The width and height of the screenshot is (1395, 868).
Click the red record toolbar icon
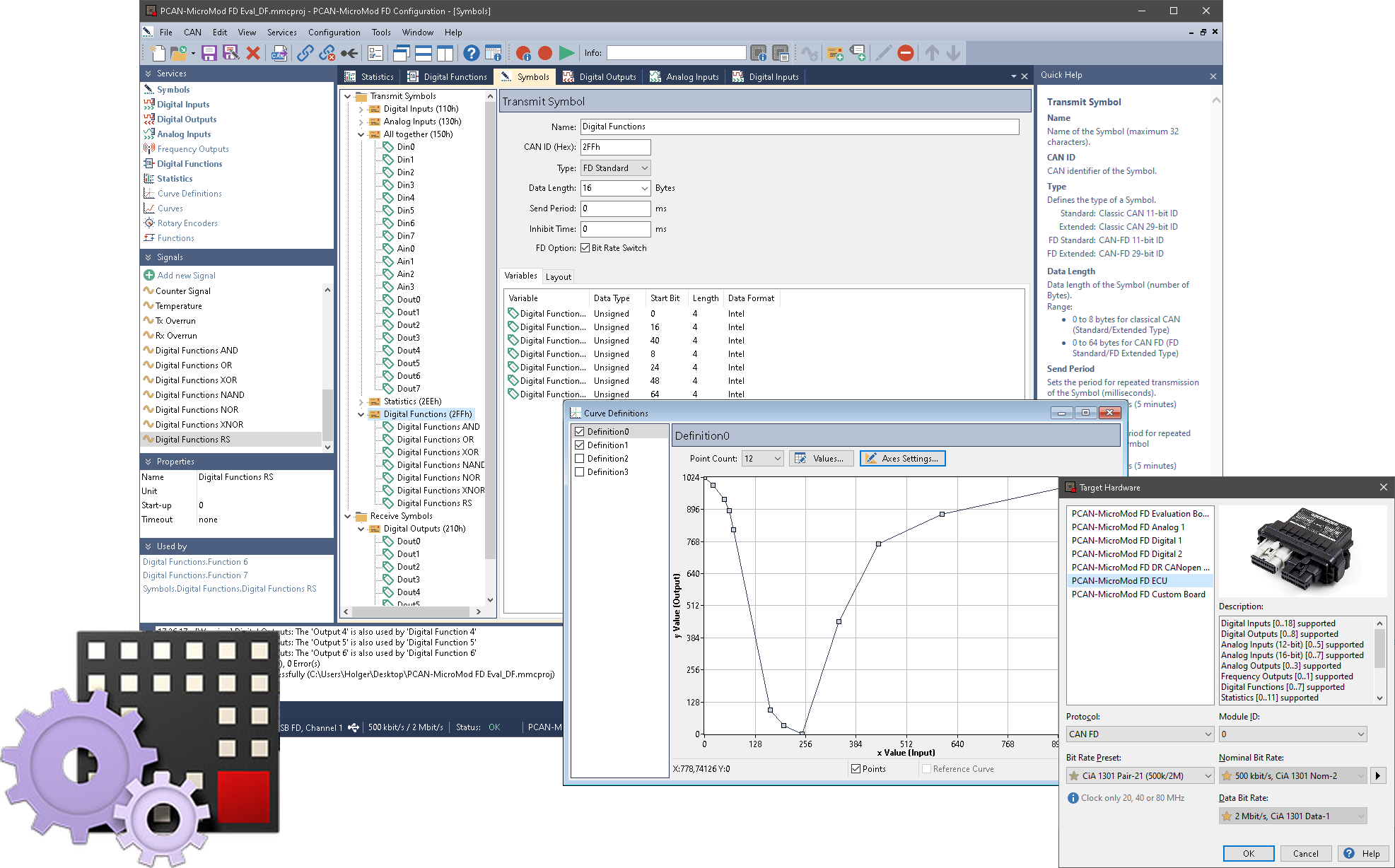(x=545, y=53)
